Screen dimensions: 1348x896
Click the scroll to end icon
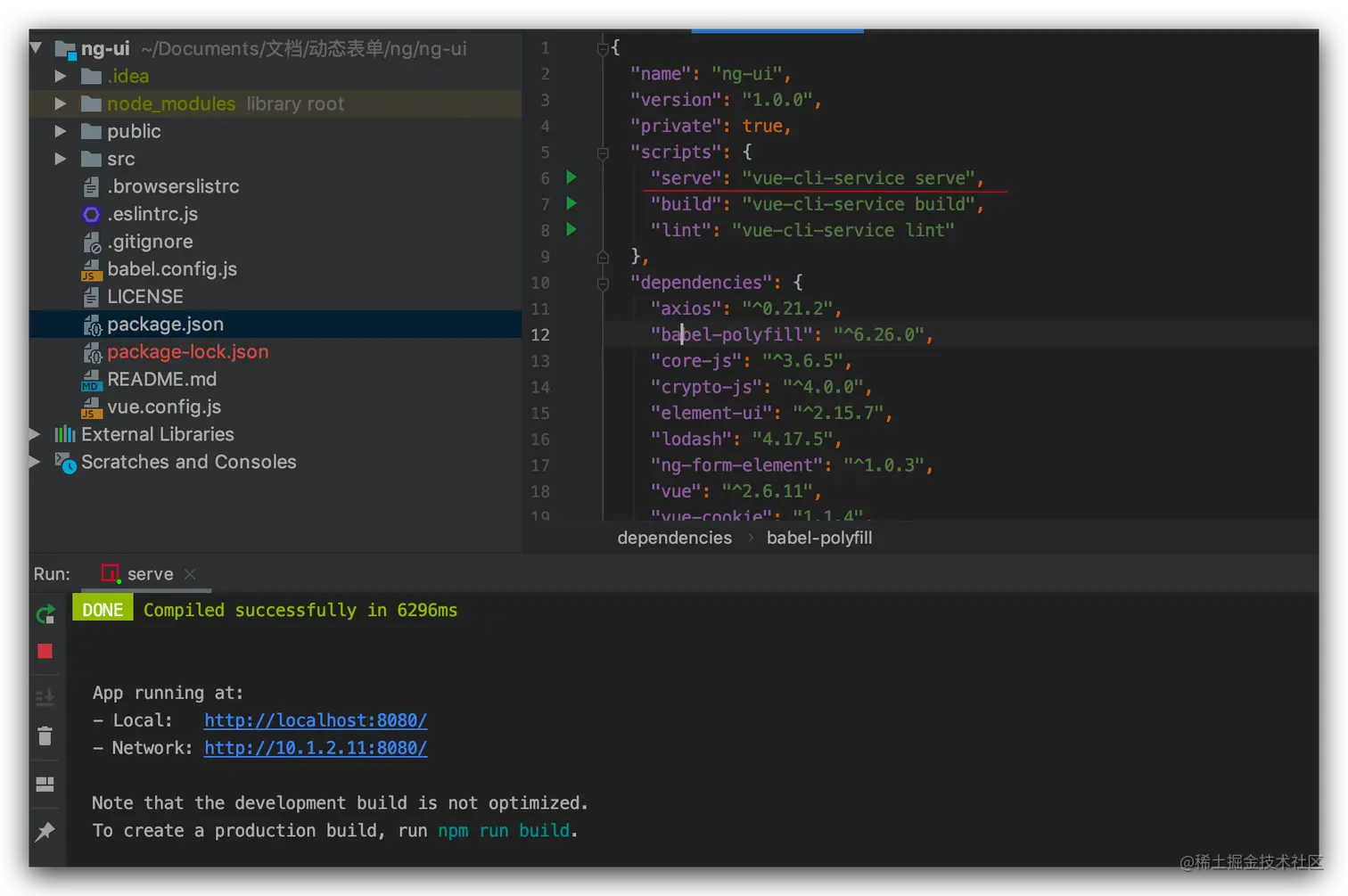(45, 695)
